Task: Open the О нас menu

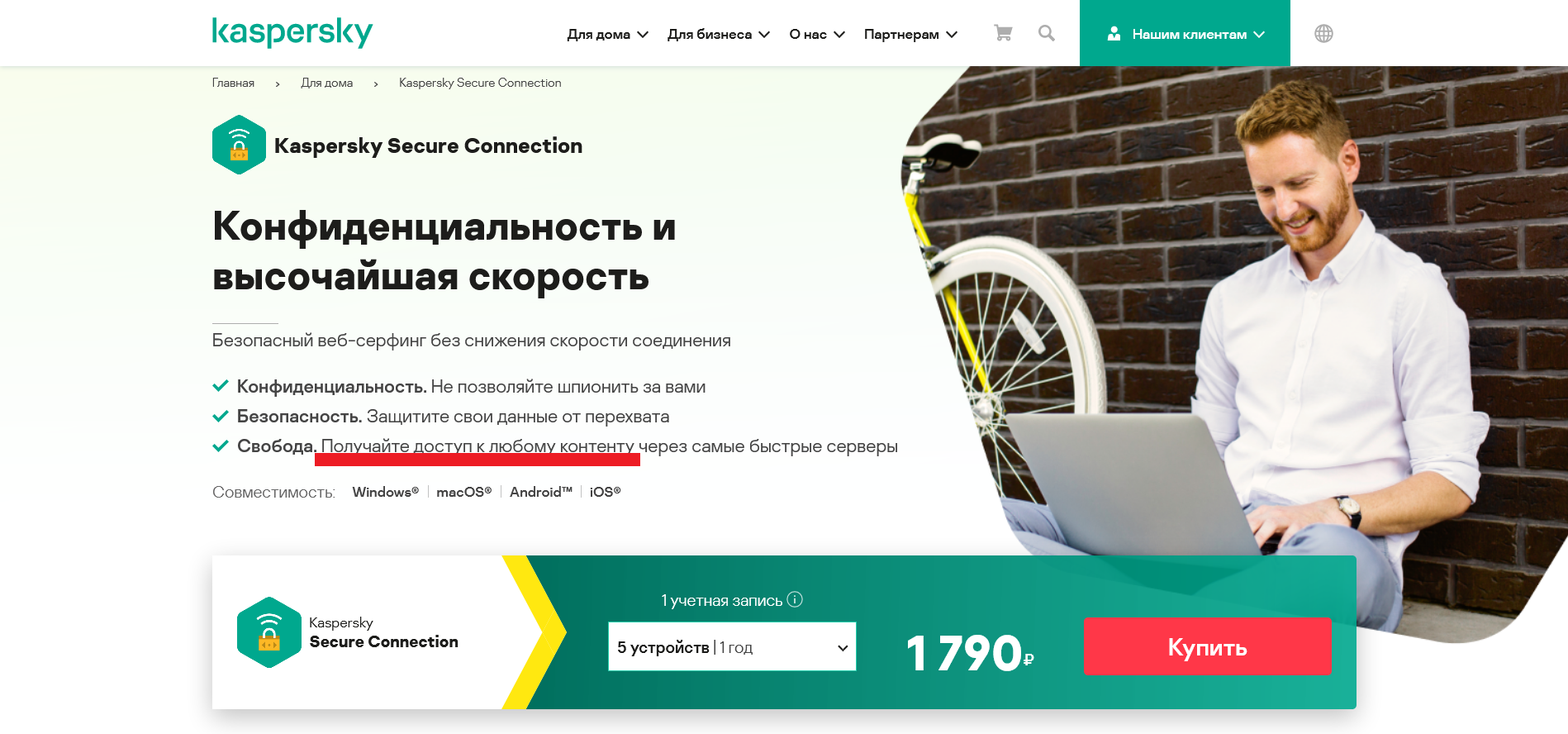Action: coord(817,34)
